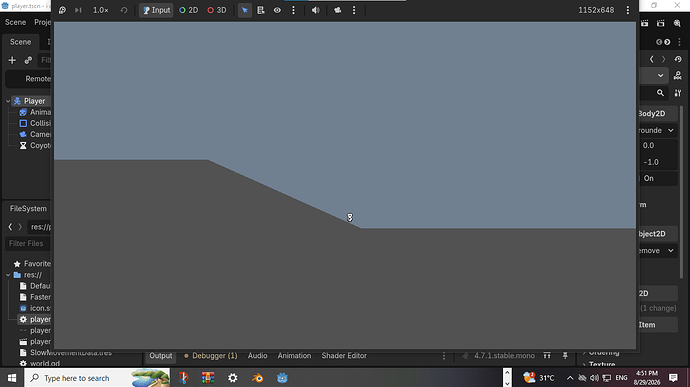
Task: Collapse the Player root node
Action: (8, 101)
